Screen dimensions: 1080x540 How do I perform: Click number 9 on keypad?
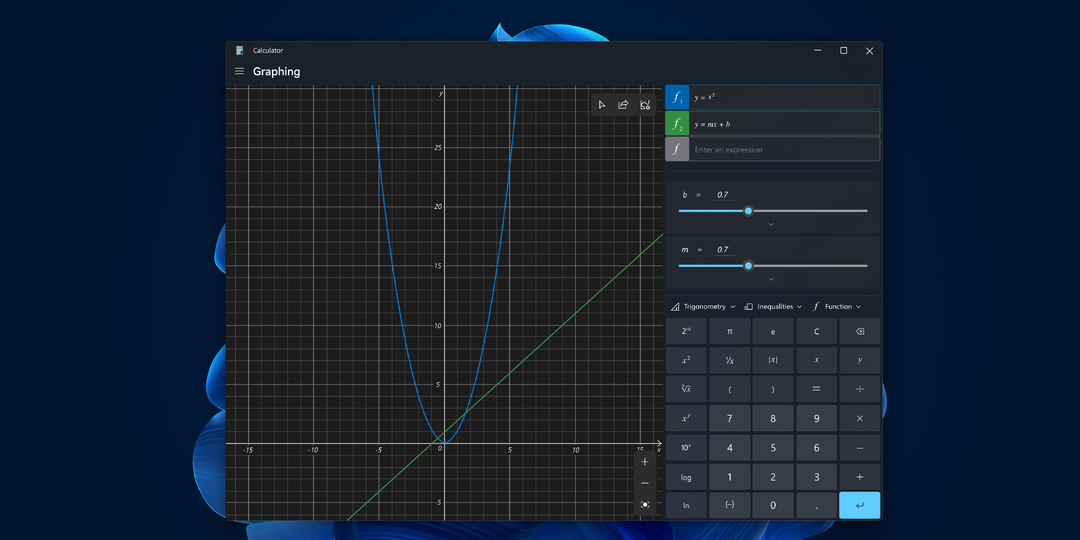pos(816,418)
